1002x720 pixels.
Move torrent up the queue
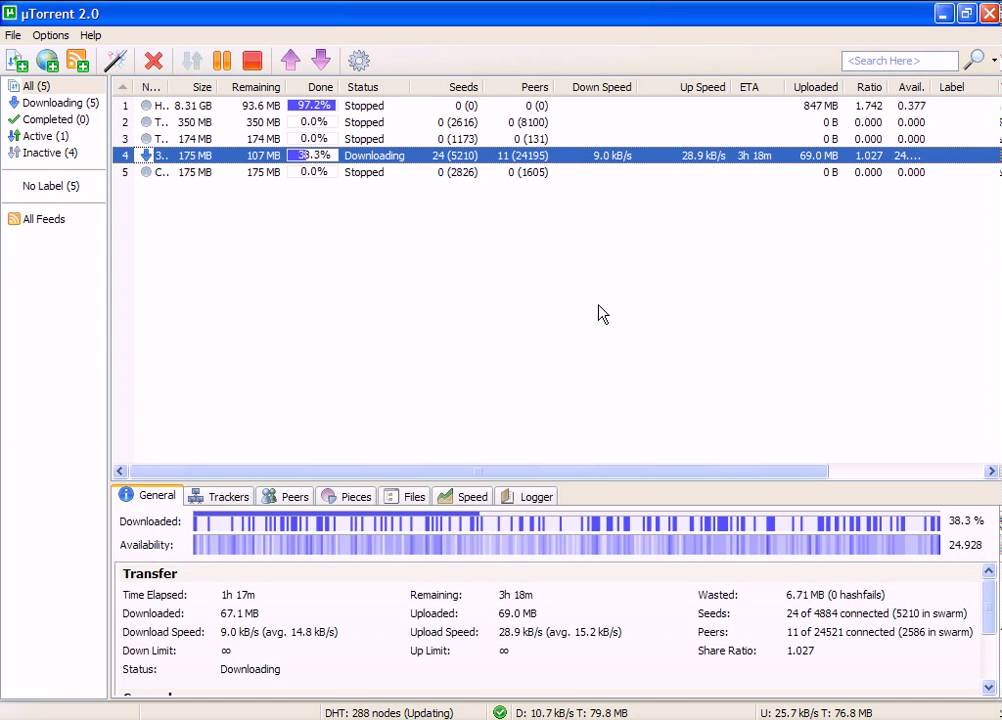[x=290, y=61]
